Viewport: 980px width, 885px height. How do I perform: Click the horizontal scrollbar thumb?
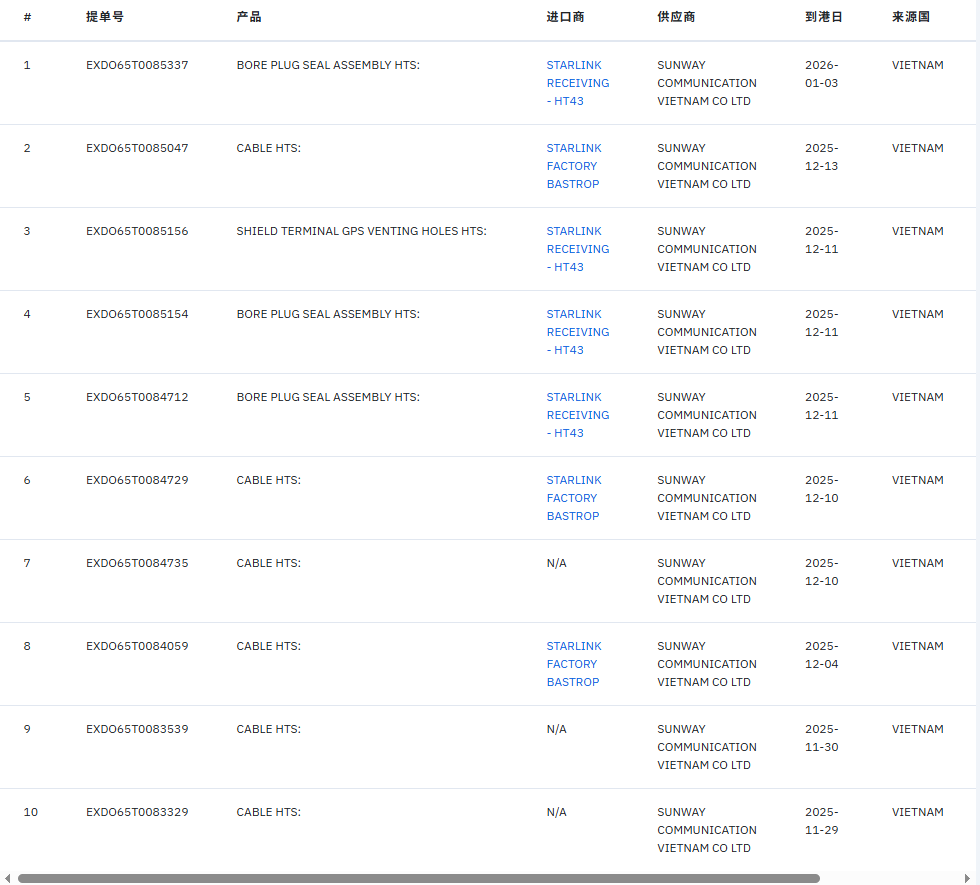point(419,878)
